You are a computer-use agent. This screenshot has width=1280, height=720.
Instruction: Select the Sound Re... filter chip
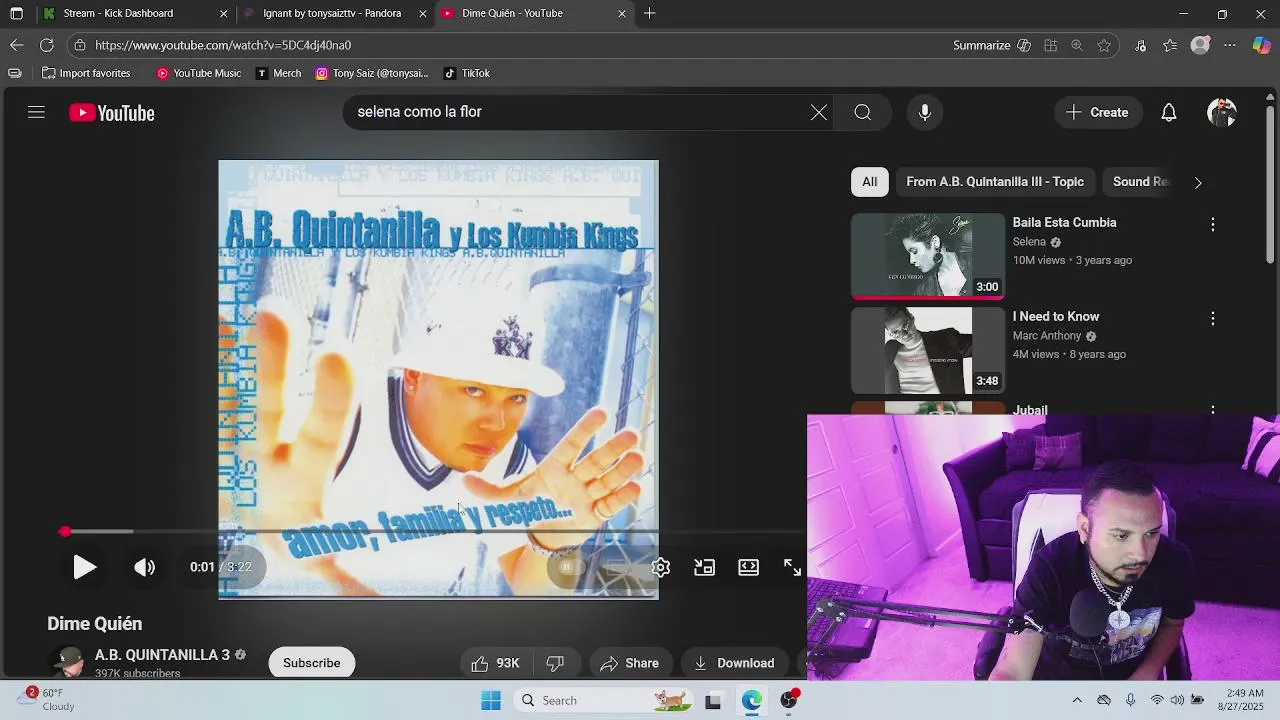[1140, 182]
